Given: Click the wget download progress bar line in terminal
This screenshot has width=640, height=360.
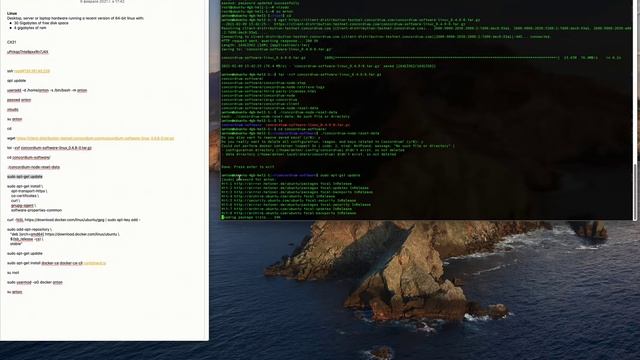Looking at the screenshot, I should click(x=421, y=58).
